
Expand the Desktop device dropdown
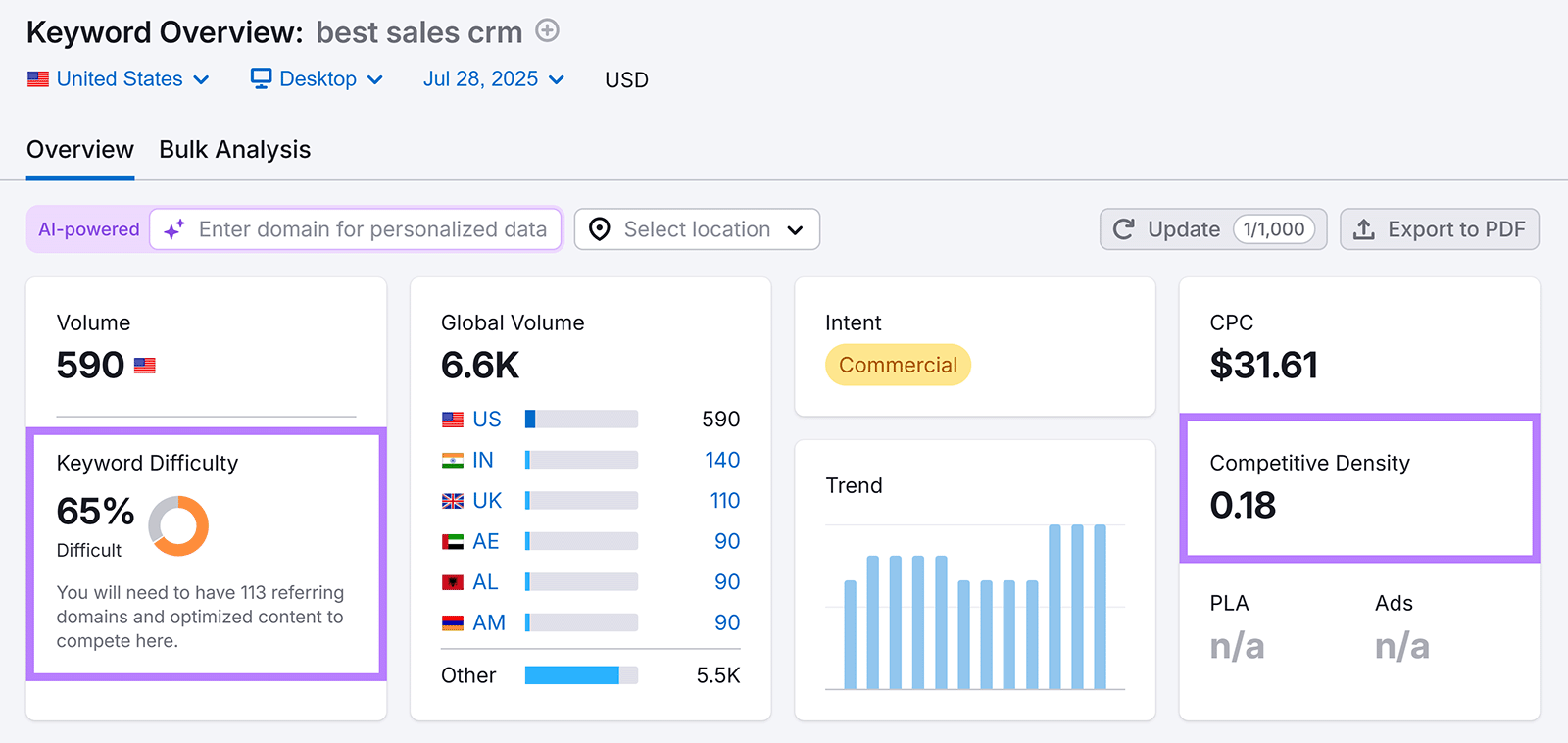(318, 78)
